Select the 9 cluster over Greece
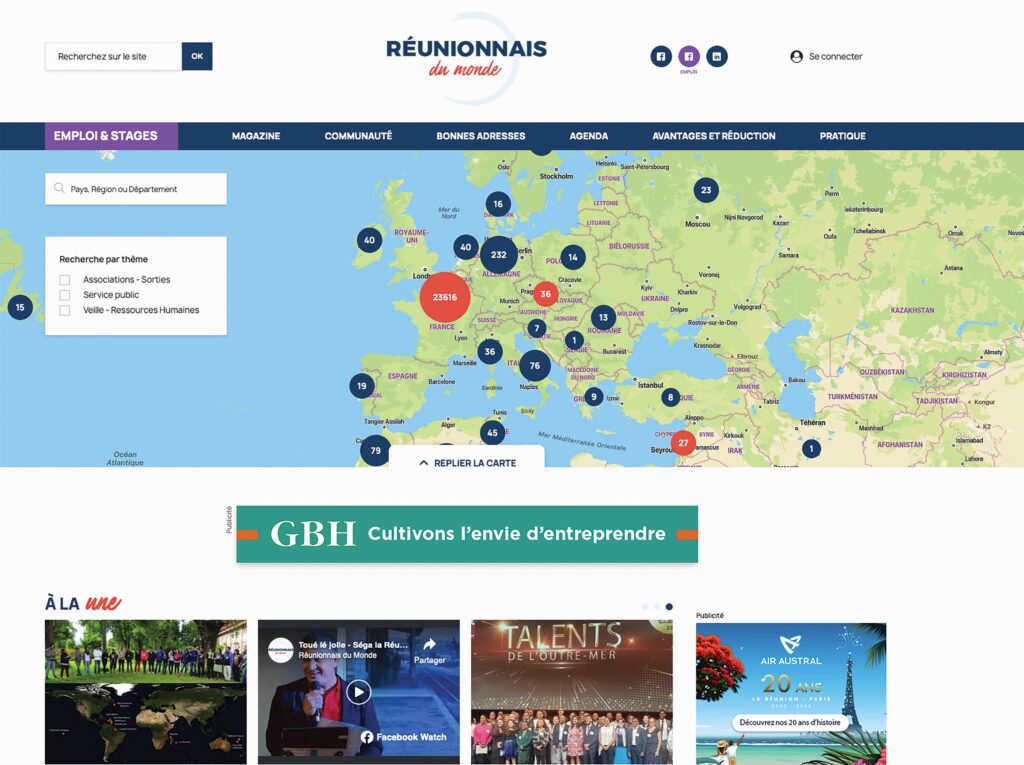 point(594,397)
